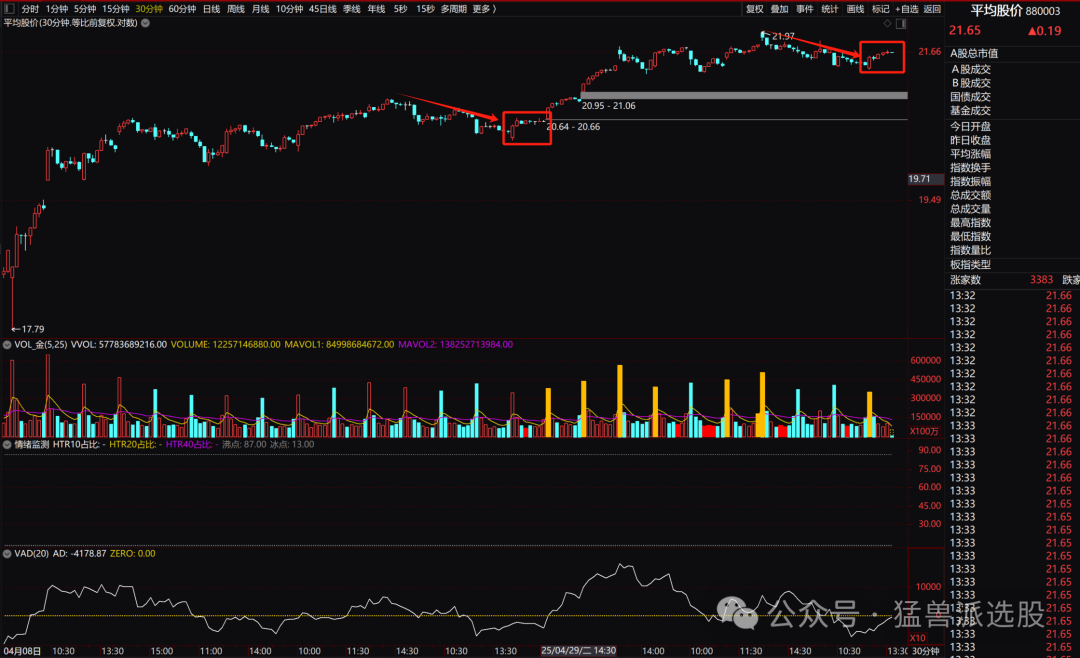The width and height of the screenshot is (1080, 658).
Task: Open the 多周期 multi-period view
Action: coord(454,9)
